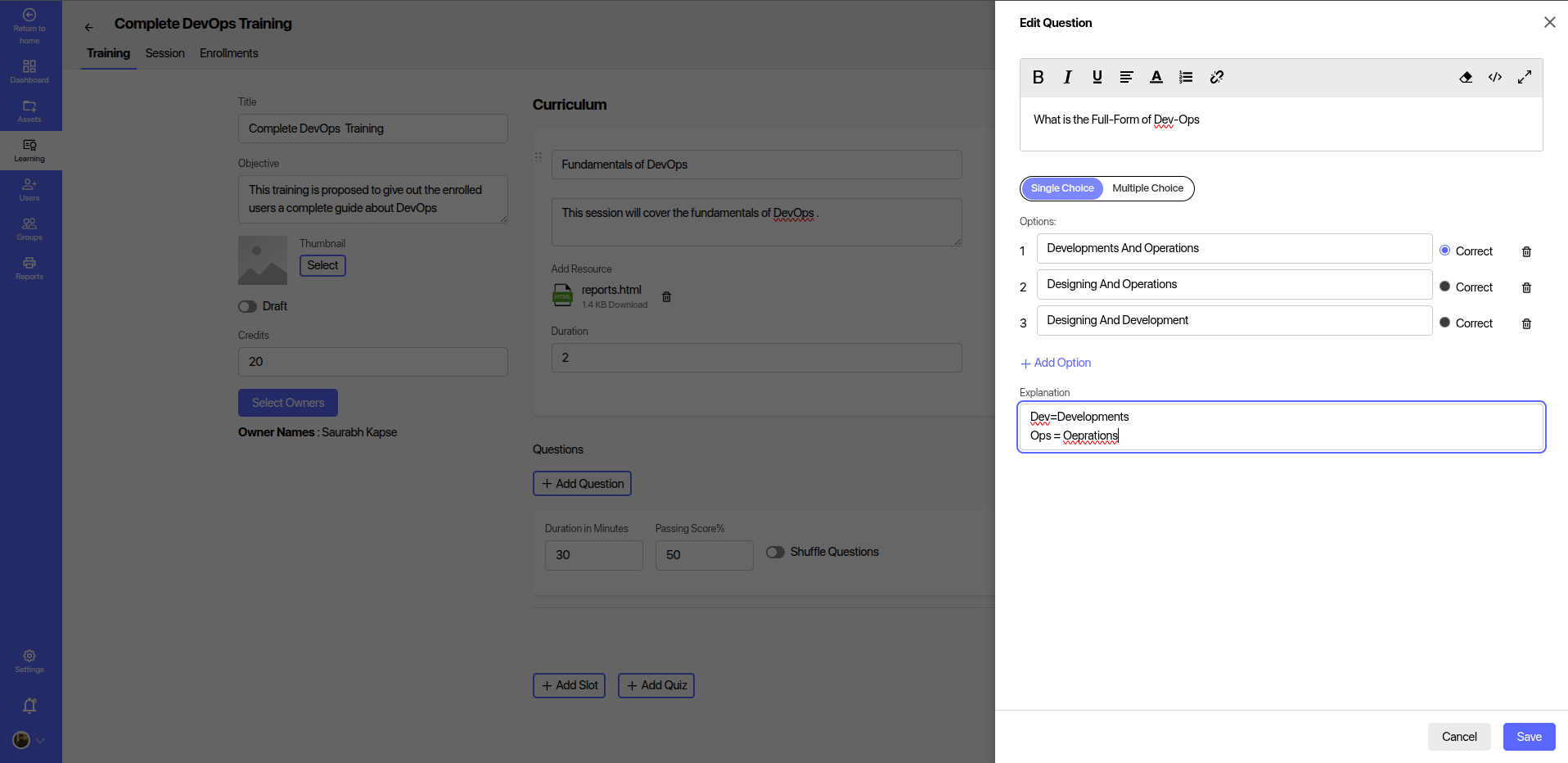Screen dimensions: 1568x763
Task: Click the Explanation text field
Action: tap(1281, 427)
